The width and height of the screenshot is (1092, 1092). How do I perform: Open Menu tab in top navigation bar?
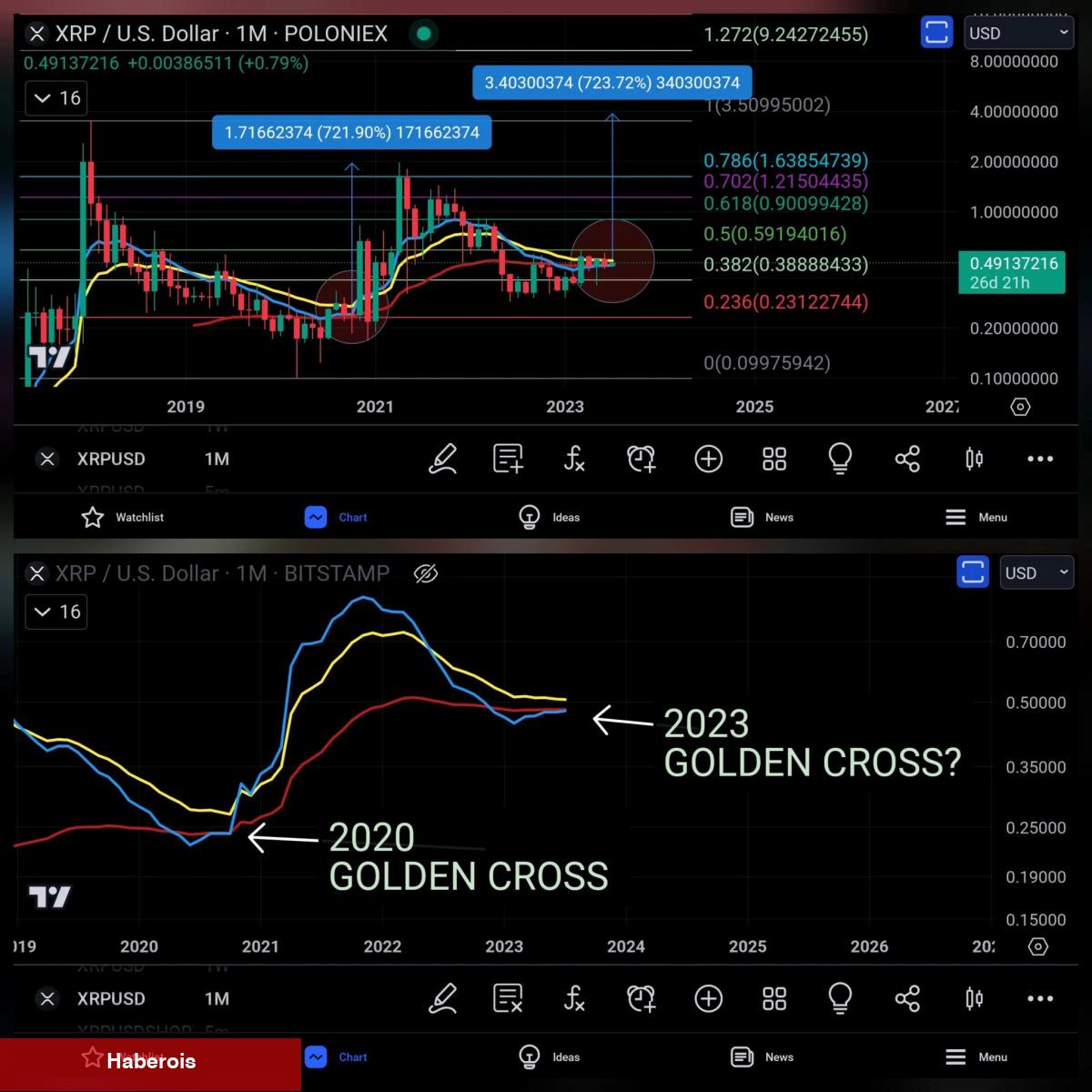976,517
